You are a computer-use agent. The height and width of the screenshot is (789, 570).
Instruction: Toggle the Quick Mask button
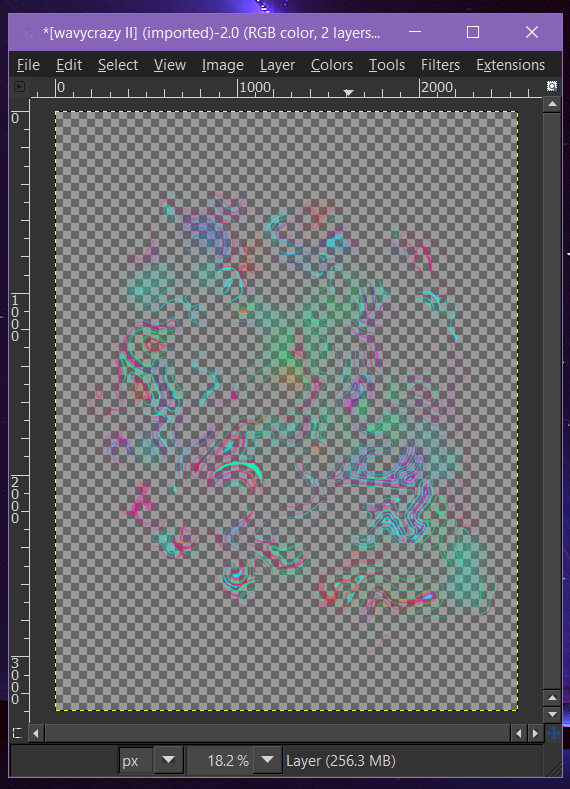pyautogui.click(x=17, y=733)
